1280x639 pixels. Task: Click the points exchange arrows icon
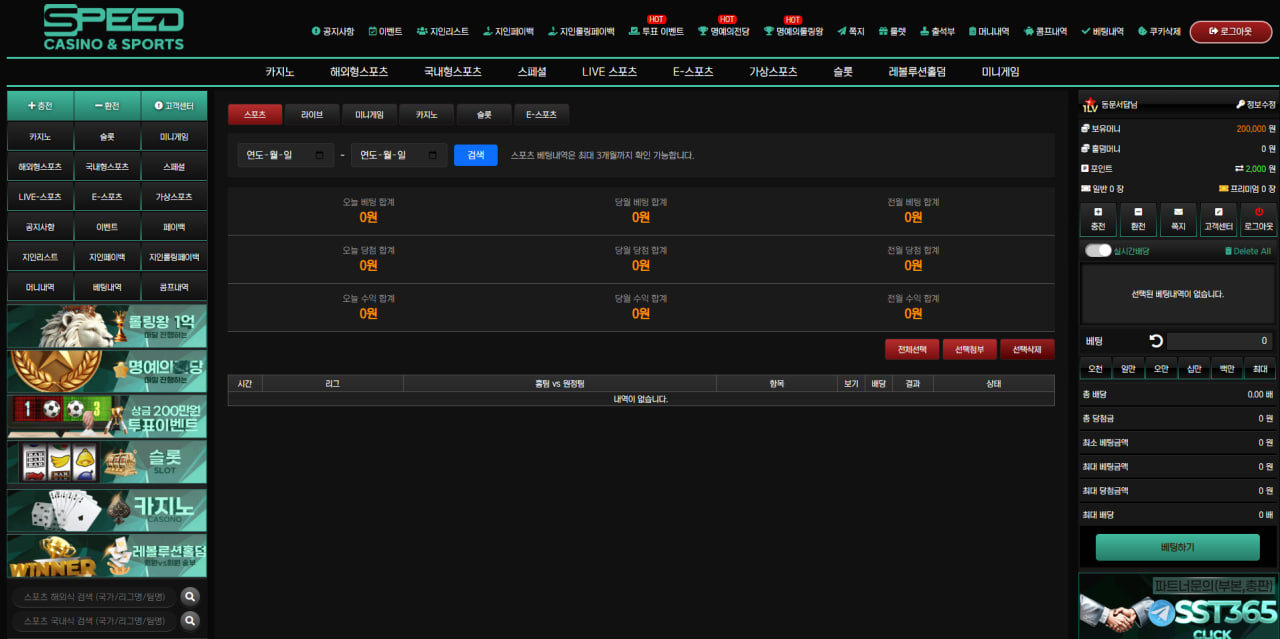(x=1239, y=169)
